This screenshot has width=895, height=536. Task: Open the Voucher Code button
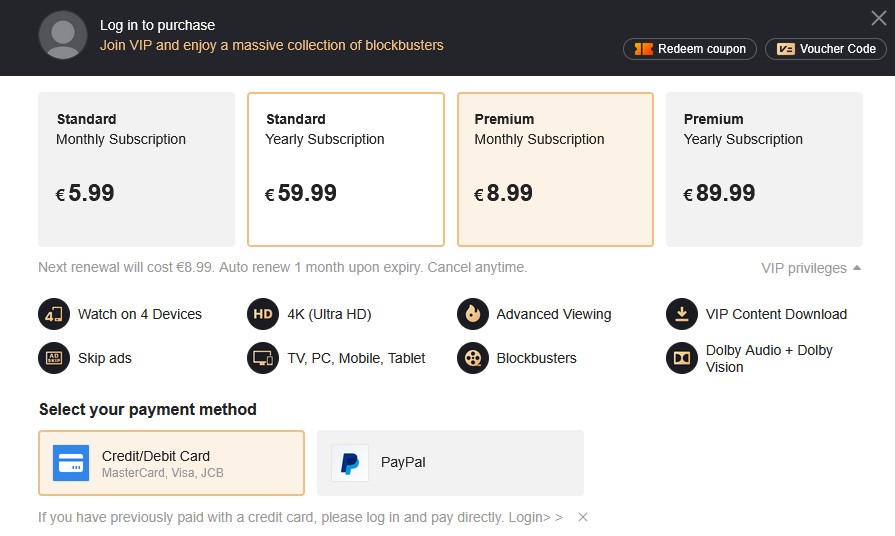826,49
